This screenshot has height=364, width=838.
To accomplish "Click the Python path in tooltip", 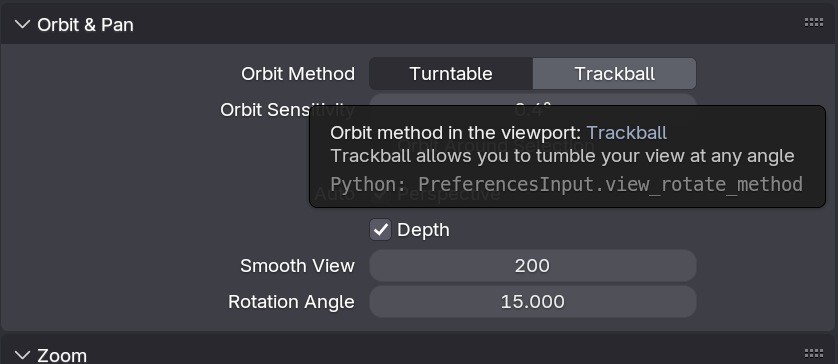I will (567, 184).
